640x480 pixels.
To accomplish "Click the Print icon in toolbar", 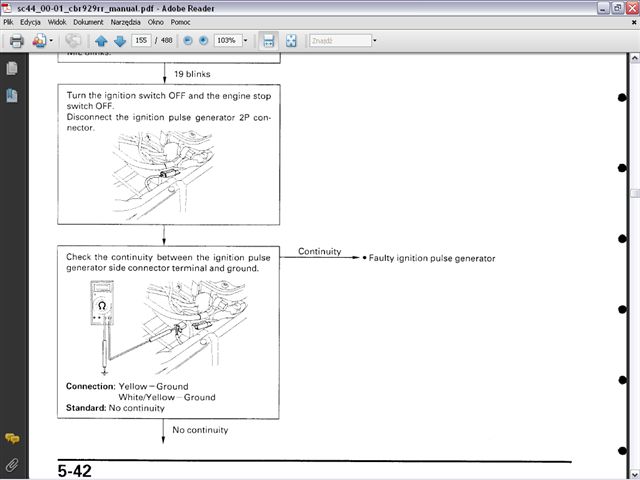I will [x=16, y=41].
